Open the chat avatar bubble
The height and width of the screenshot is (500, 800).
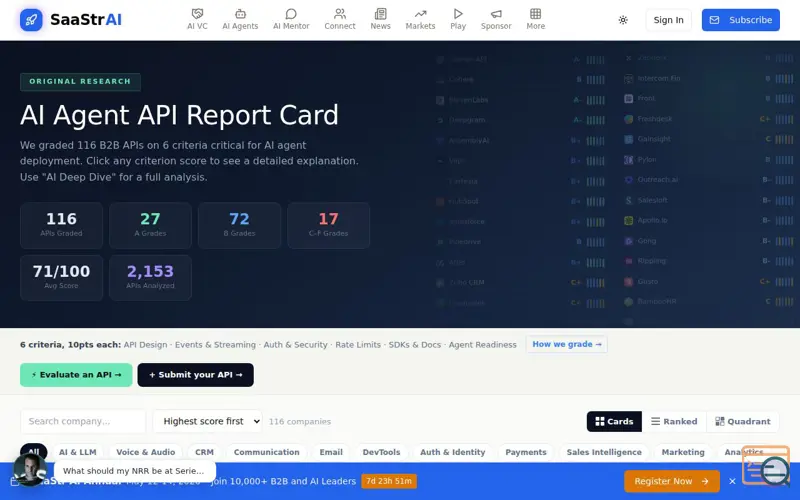click(x=30, y=469)
